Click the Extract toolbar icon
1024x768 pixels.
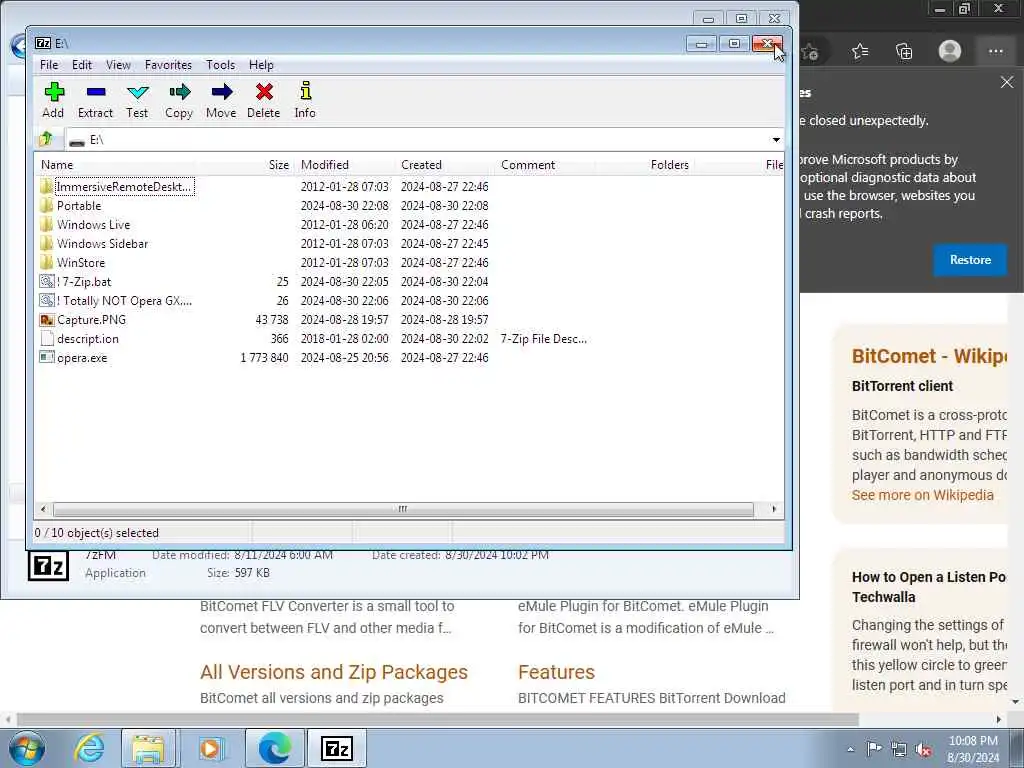[x=95, y=92]
